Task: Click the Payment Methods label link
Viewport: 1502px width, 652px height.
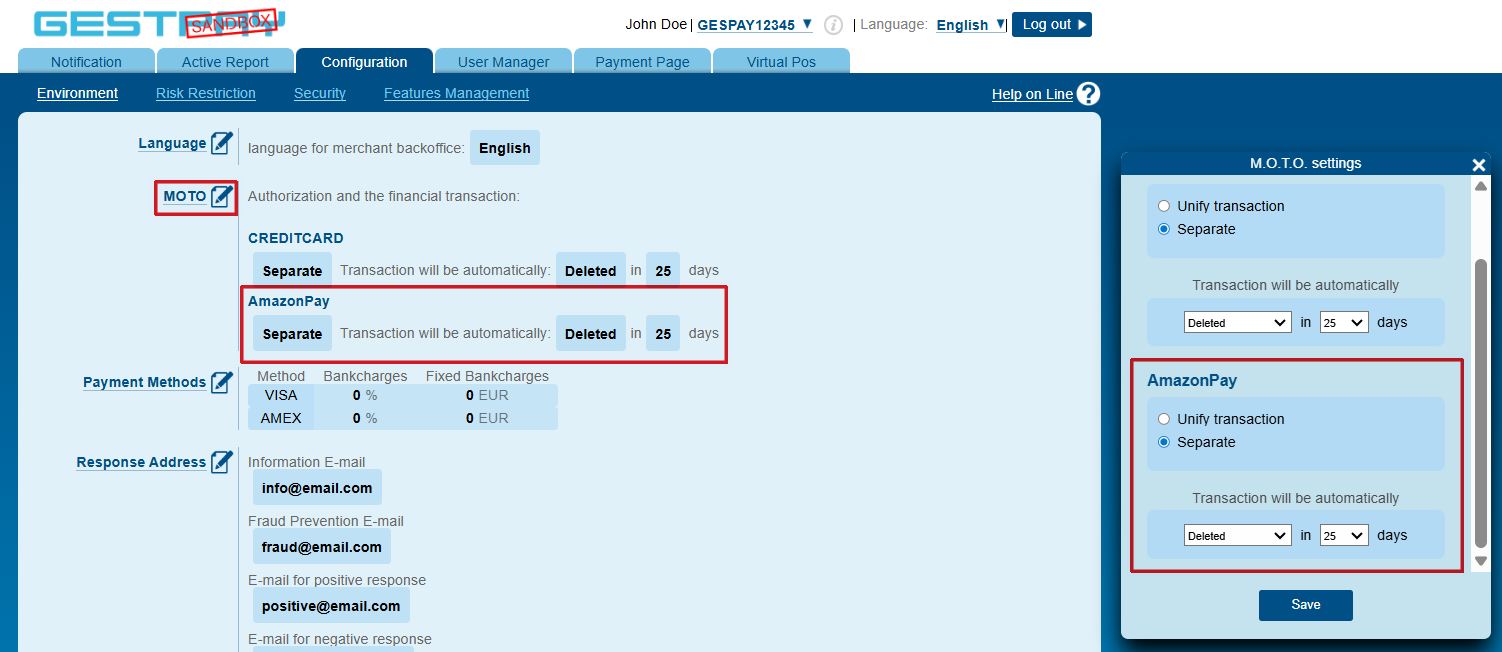Action: pos(144,382)
